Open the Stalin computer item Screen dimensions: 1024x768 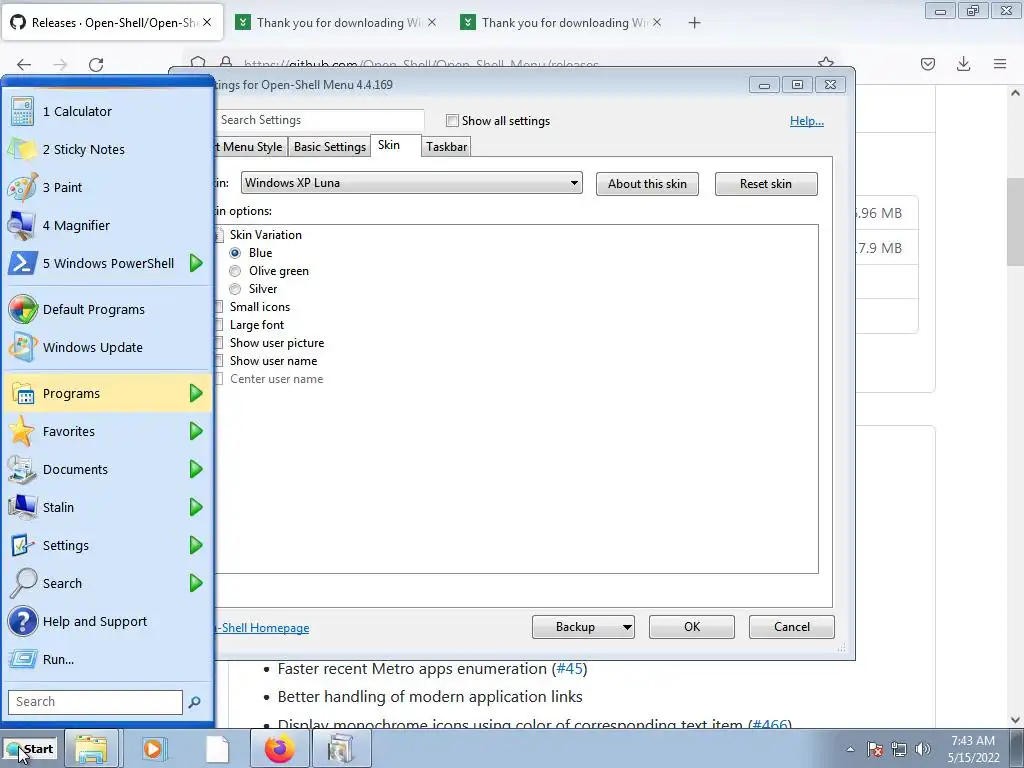point(108,507)
